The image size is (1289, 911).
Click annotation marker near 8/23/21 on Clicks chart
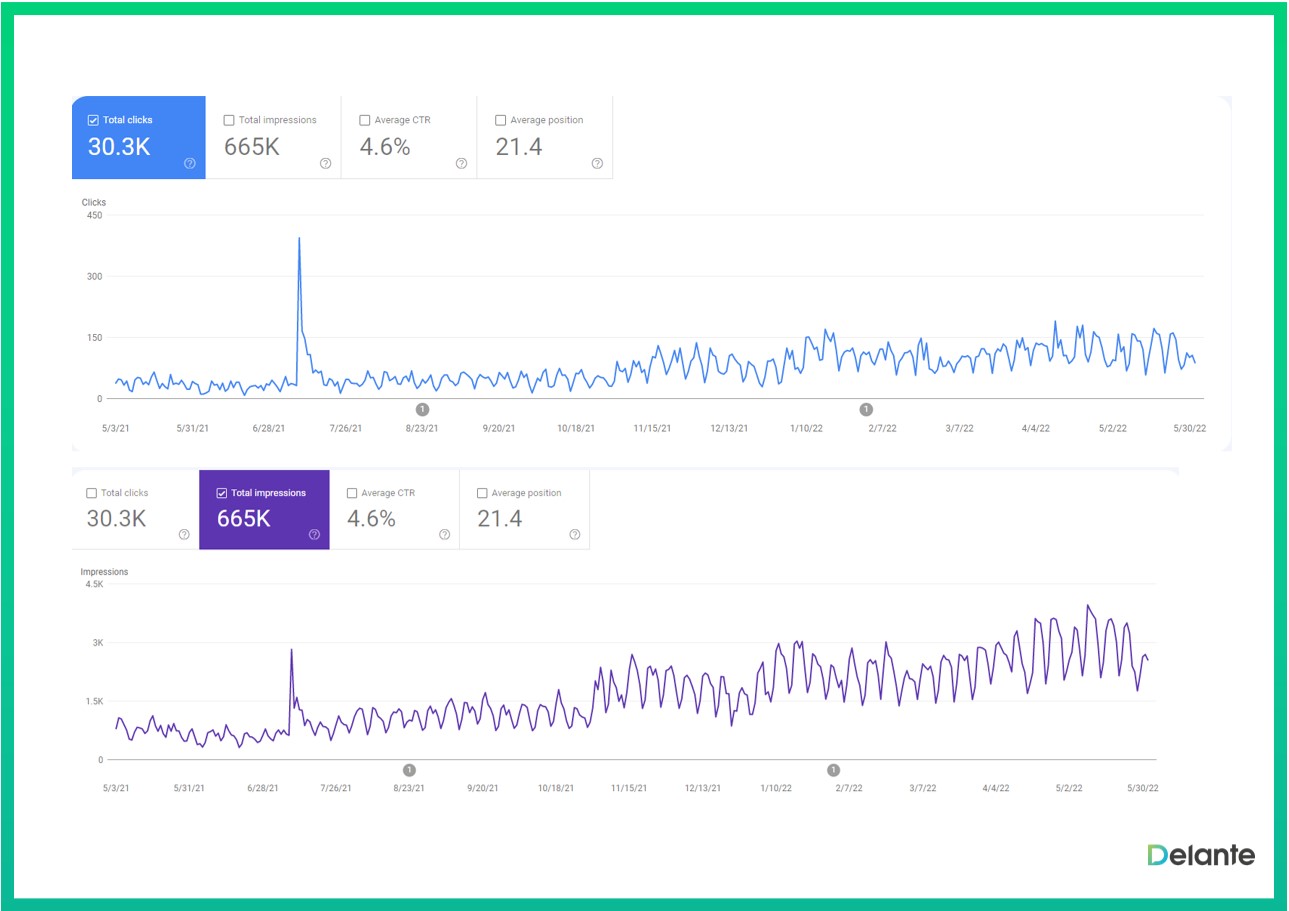422,409
